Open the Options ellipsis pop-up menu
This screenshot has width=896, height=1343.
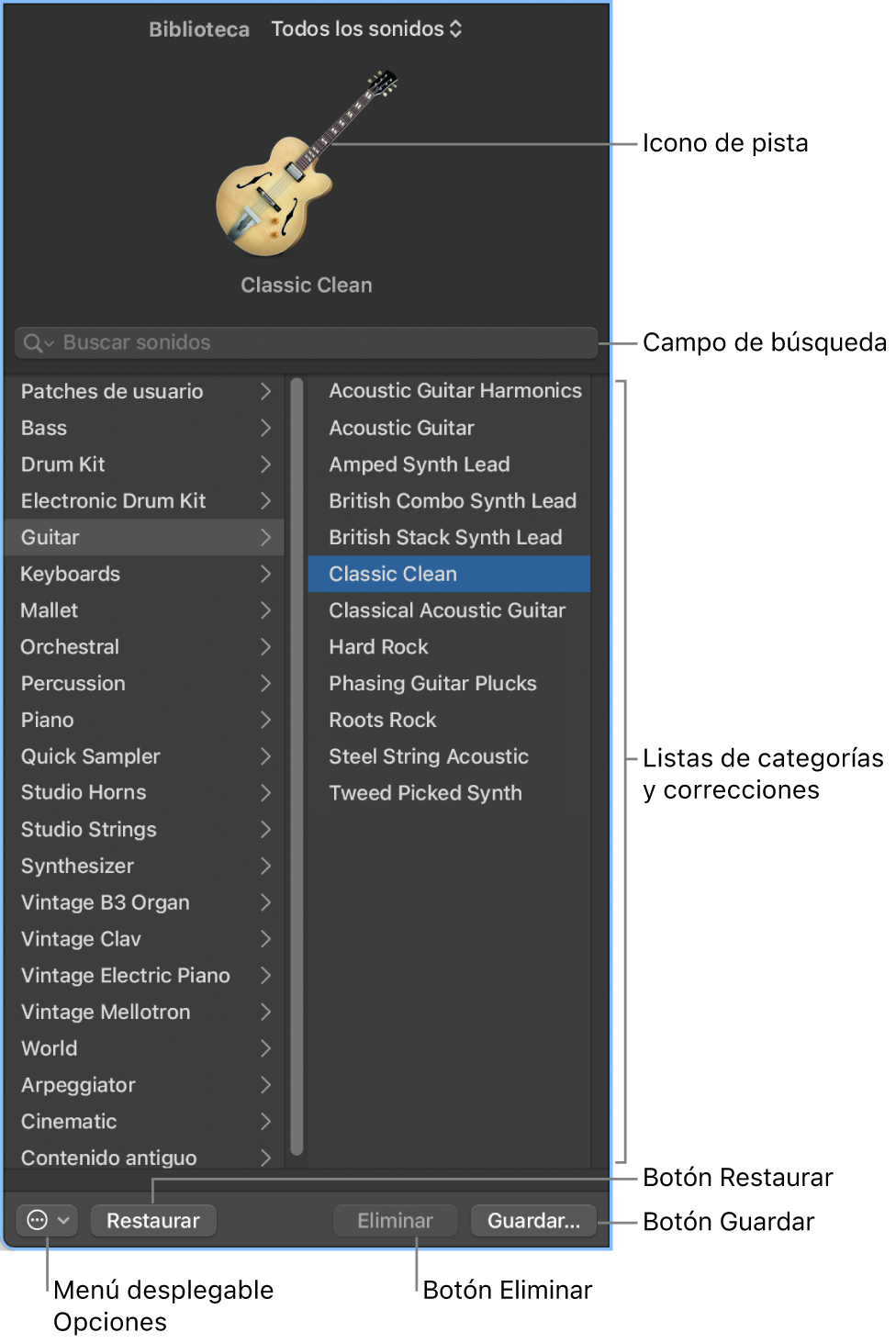coord(47,1221)
